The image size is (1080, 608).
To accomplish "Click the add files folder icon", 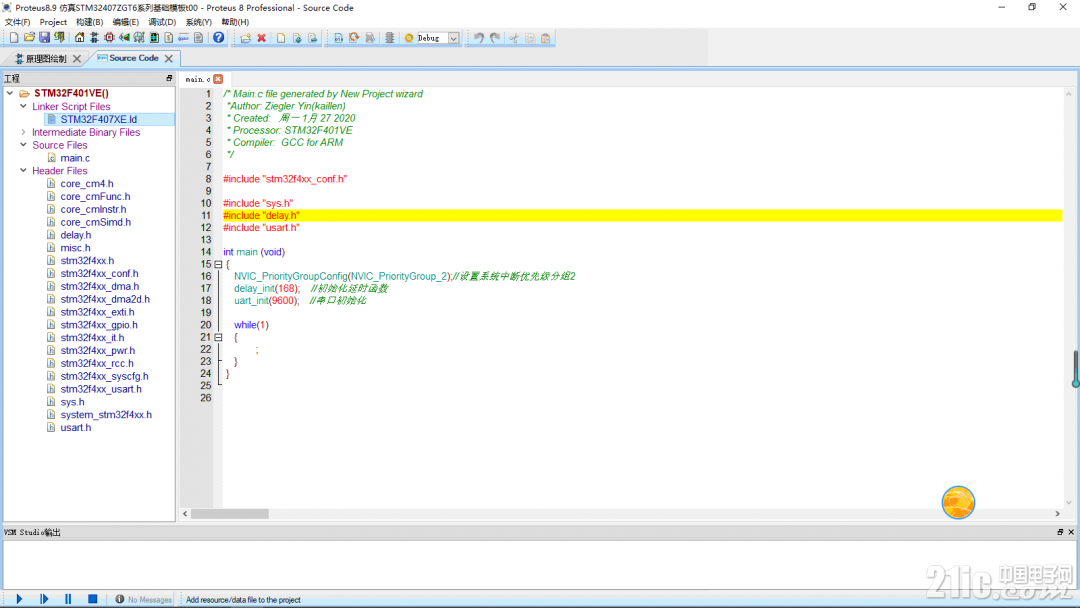I will [x=246, y=38].
